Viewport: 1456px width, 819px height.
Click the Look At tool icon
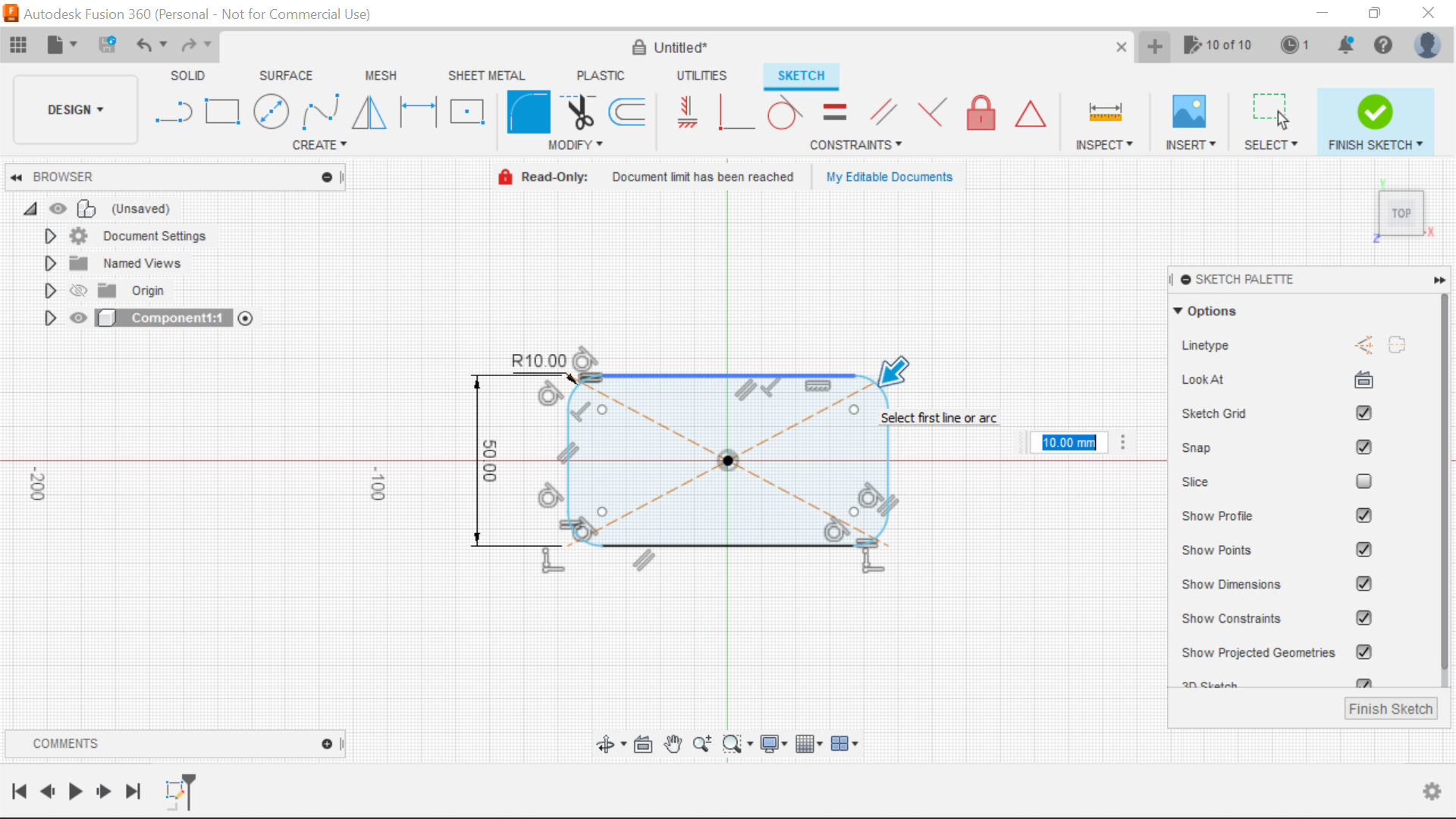(x=1362, y=379)
